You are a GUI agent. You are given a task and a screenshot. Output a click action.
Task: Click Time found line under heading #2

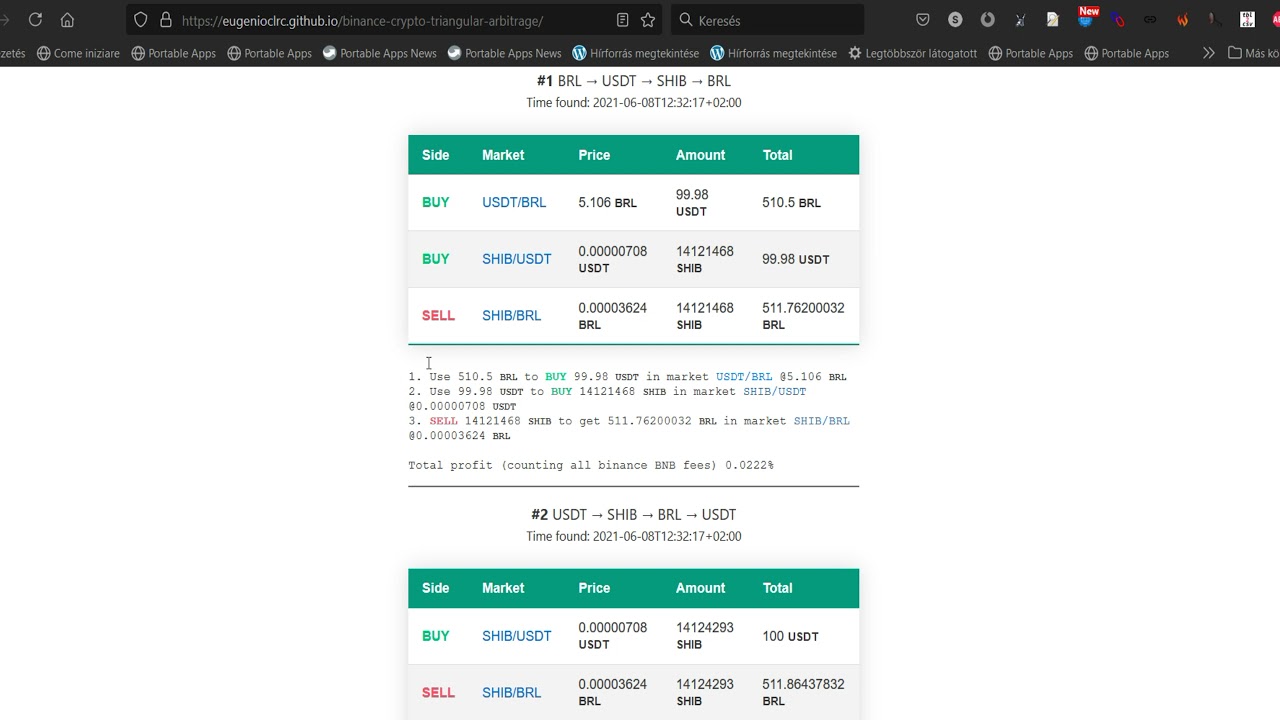[633, 537]
